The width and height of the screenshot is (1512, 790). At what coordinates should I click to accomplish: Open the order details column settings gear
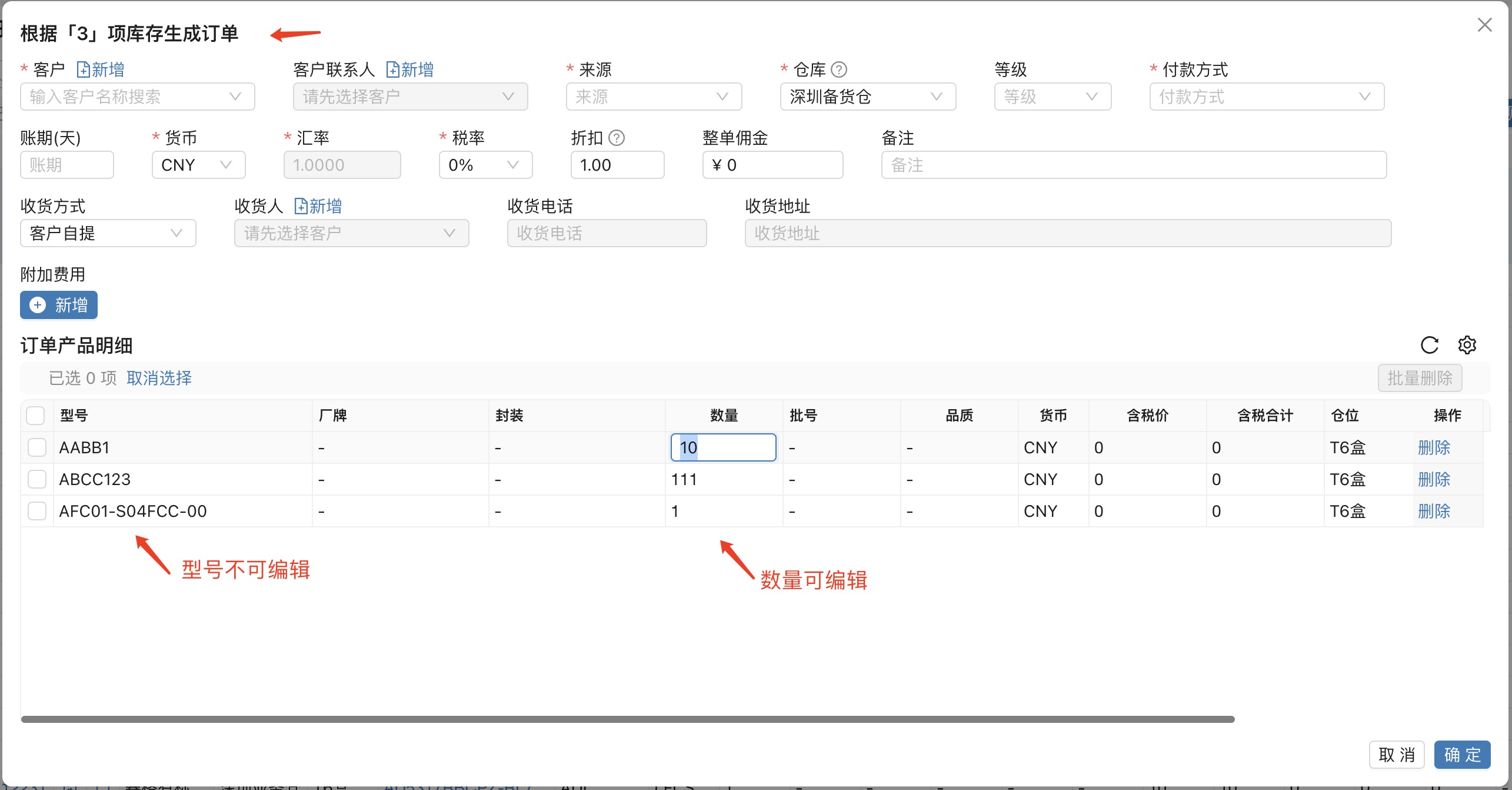pos(1467,346)
